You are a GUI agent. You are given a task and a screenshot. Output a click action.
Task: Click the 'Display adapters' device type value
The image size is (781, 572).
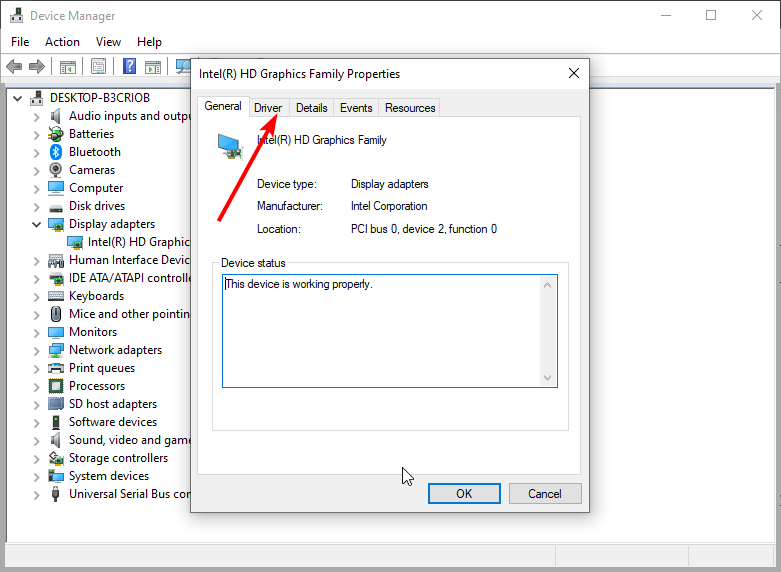(x=390, y=184)
